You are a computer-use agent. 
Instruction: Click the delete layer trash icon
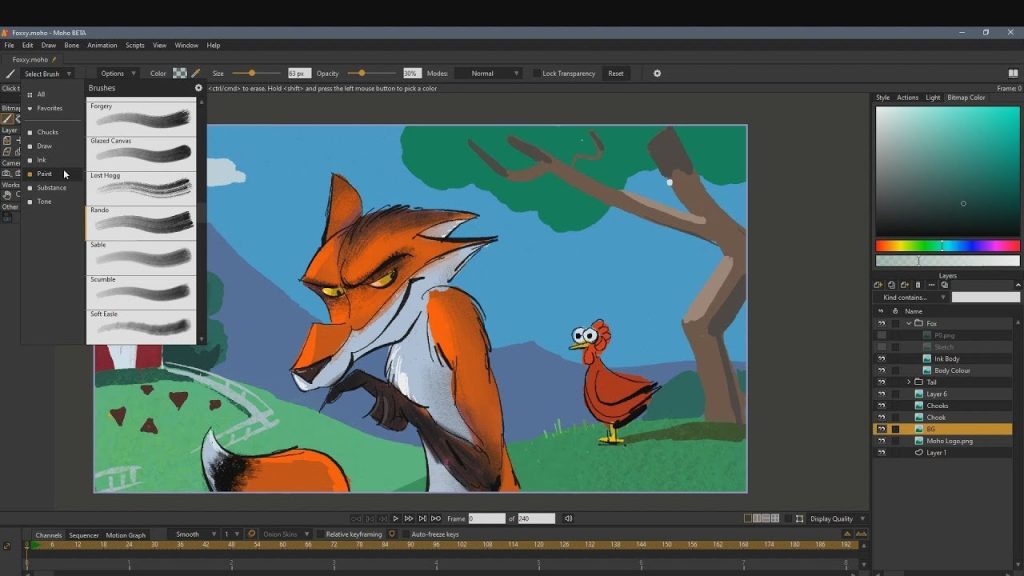tap(918, 285)
